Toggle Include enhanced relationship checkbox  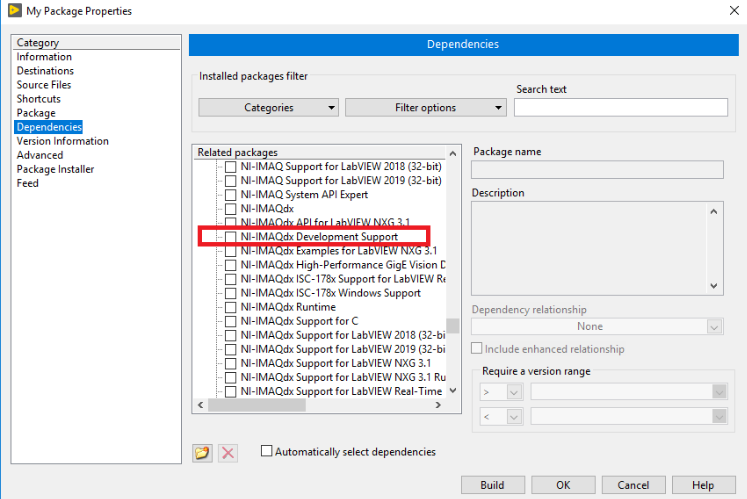pyautogui.click(x=476, y=348)
